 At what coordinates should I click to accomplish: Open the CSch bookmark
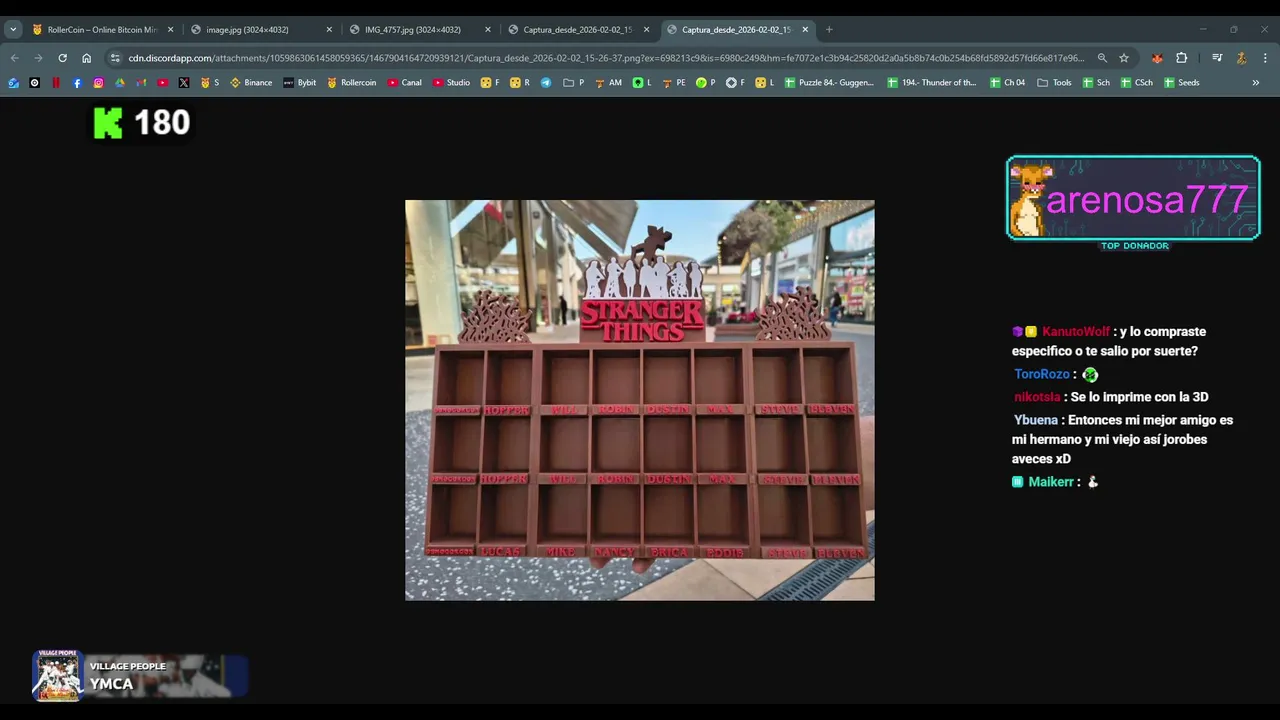coord(1137,83)
